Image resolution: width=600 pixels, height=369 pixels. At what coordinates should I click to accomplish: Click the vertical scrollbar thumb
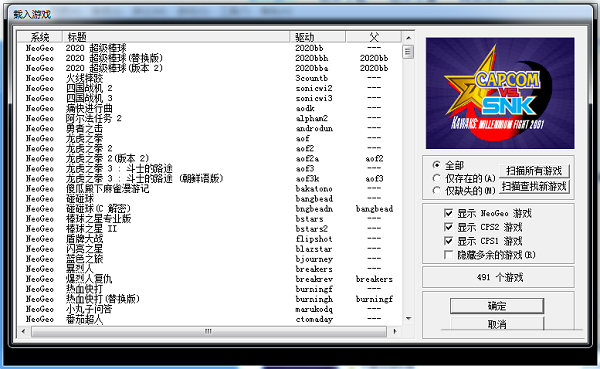408,52
